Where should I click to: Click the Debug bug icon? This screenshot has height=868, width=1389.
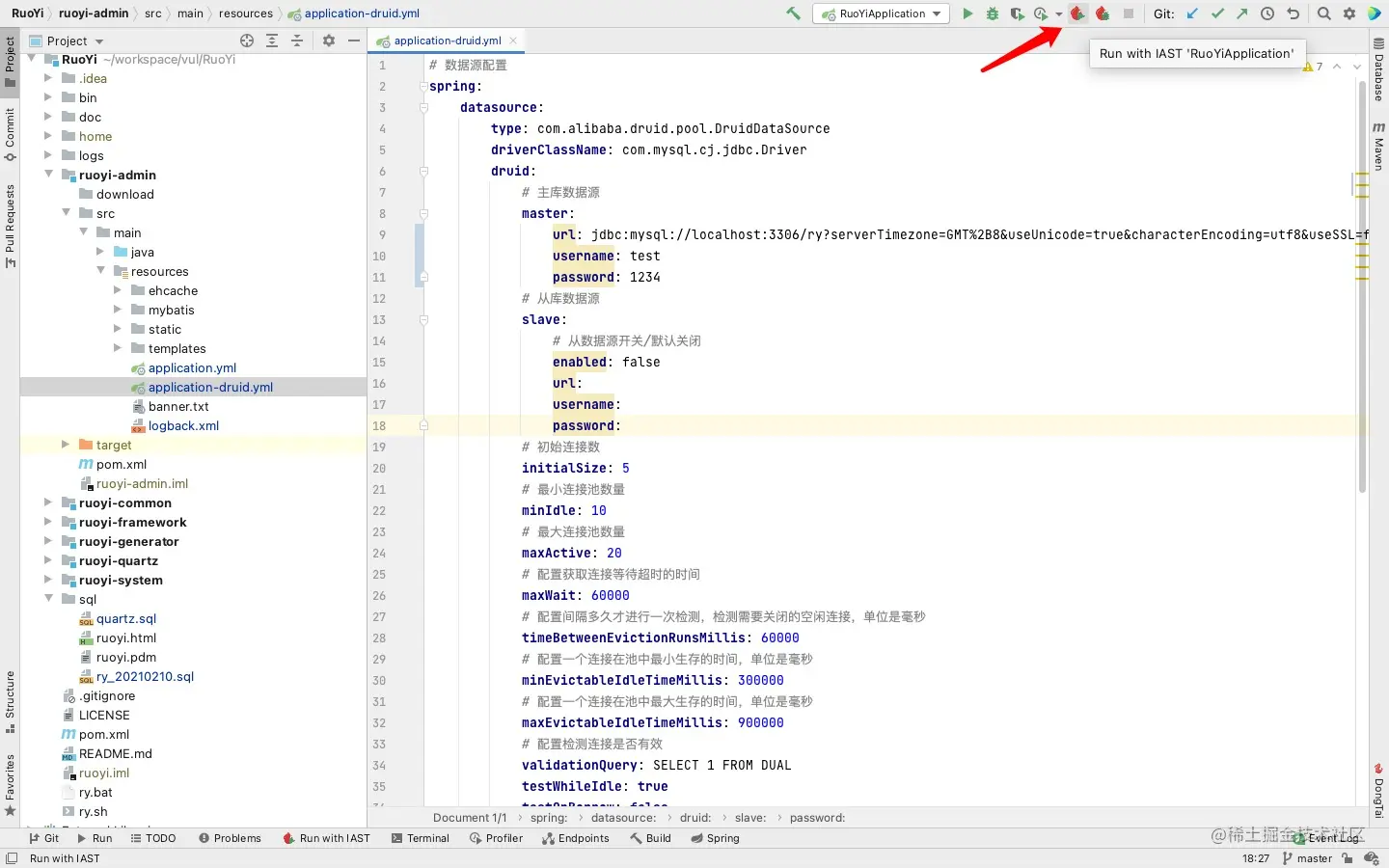pyautogui.click(x=992, y=14)
